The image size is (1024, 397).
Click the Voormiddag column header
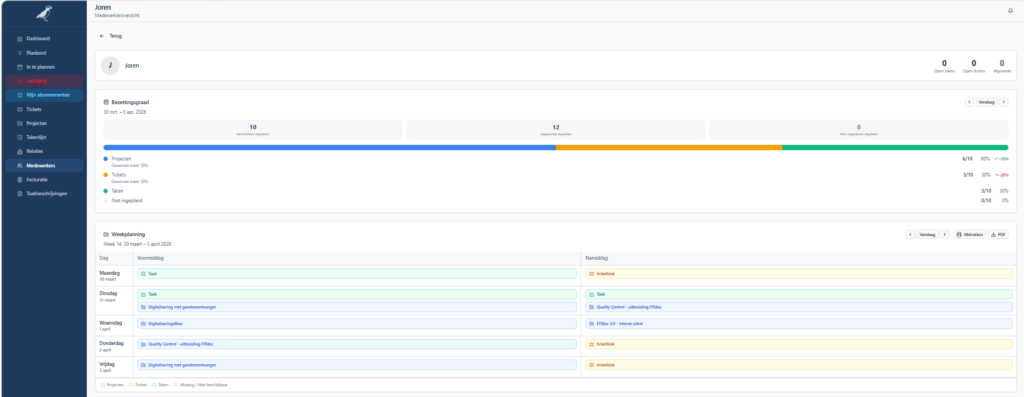[x=357, y=259]
